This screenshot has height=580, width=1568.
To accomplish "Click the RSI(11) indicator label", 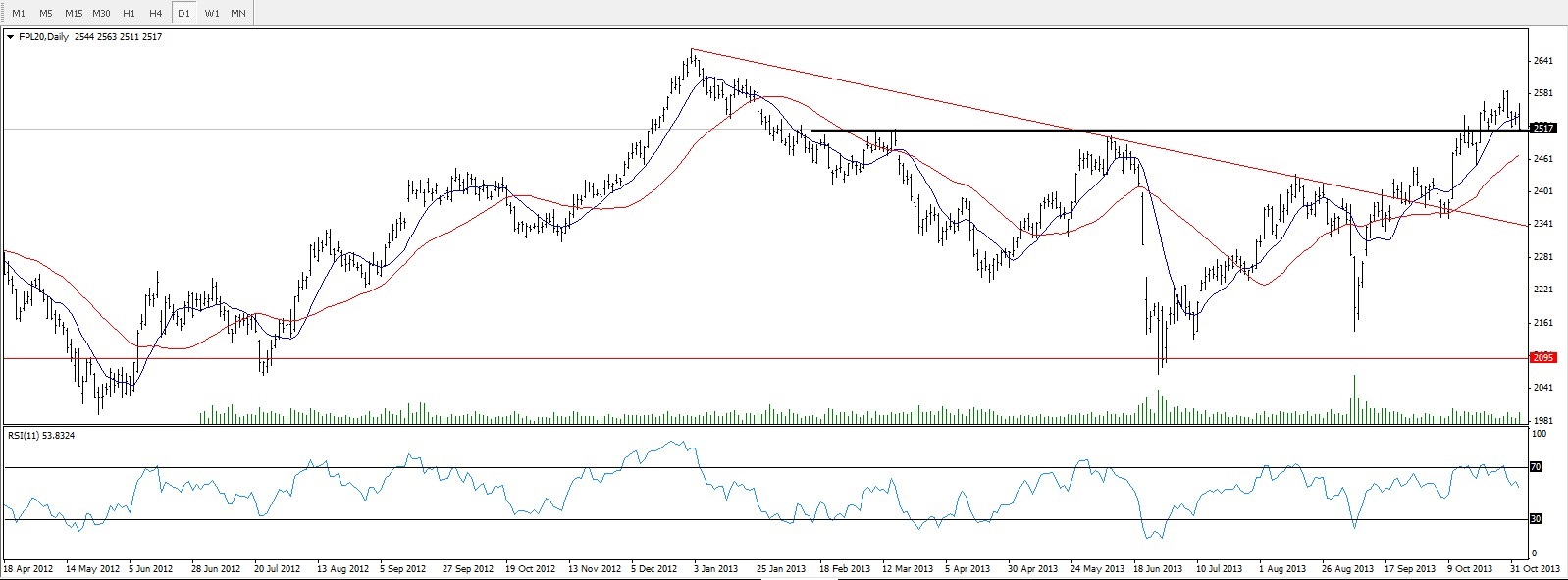I will 26,433.
